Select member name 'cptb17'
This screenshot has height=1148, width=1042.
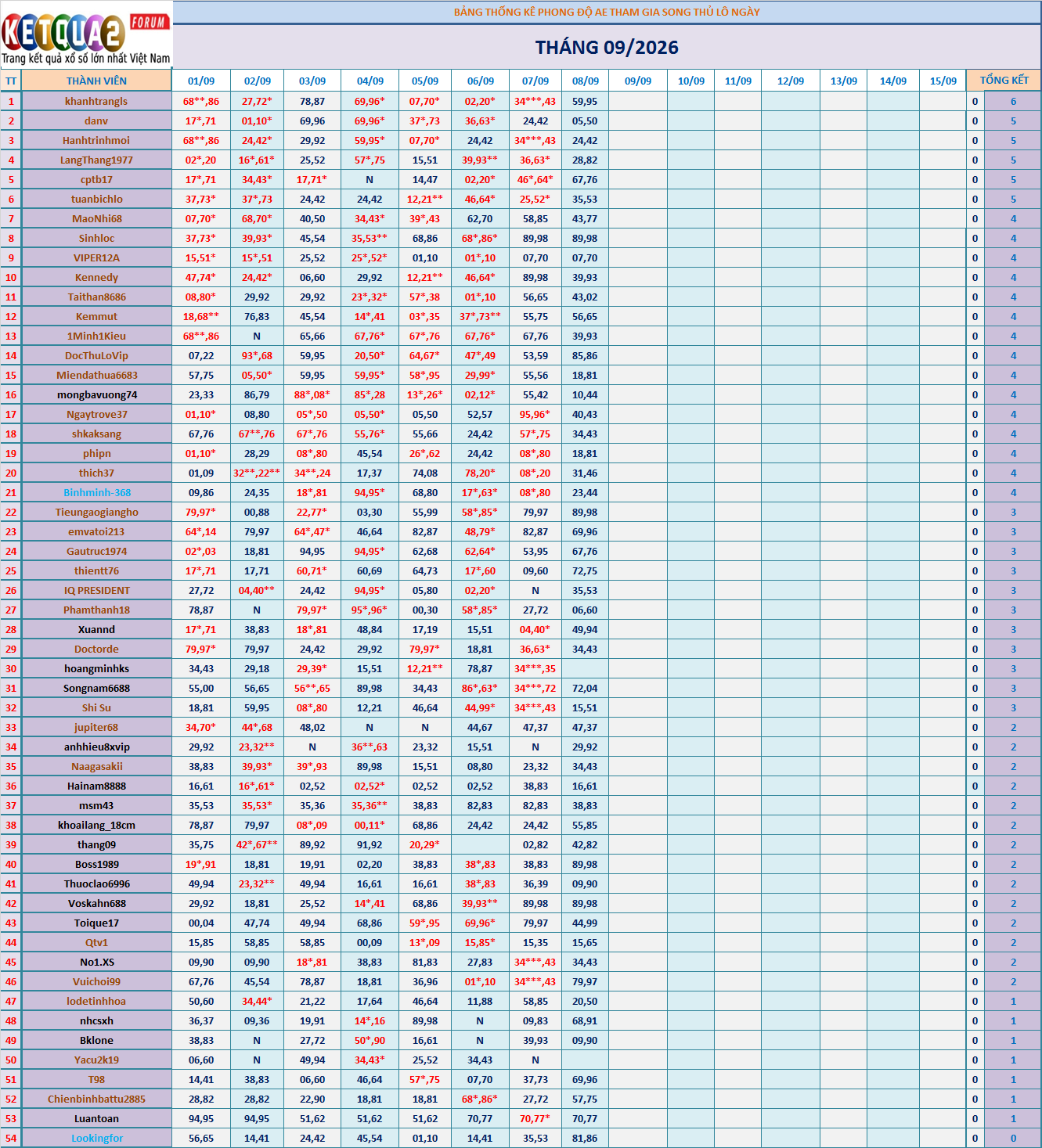click(96, 180)
